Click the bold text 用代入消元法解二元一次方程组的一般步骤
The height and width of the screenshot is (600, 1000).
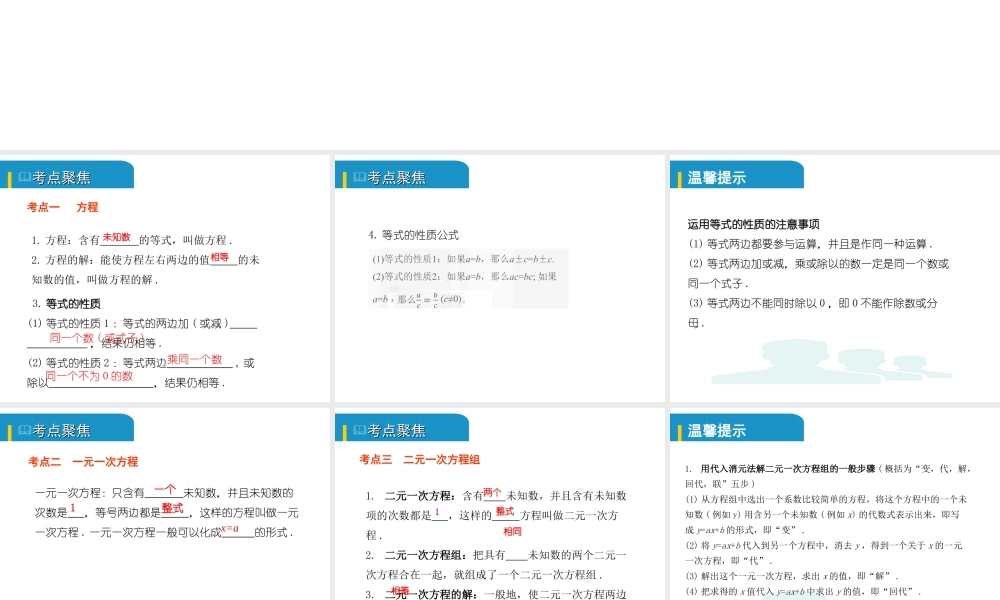point(788,469)
